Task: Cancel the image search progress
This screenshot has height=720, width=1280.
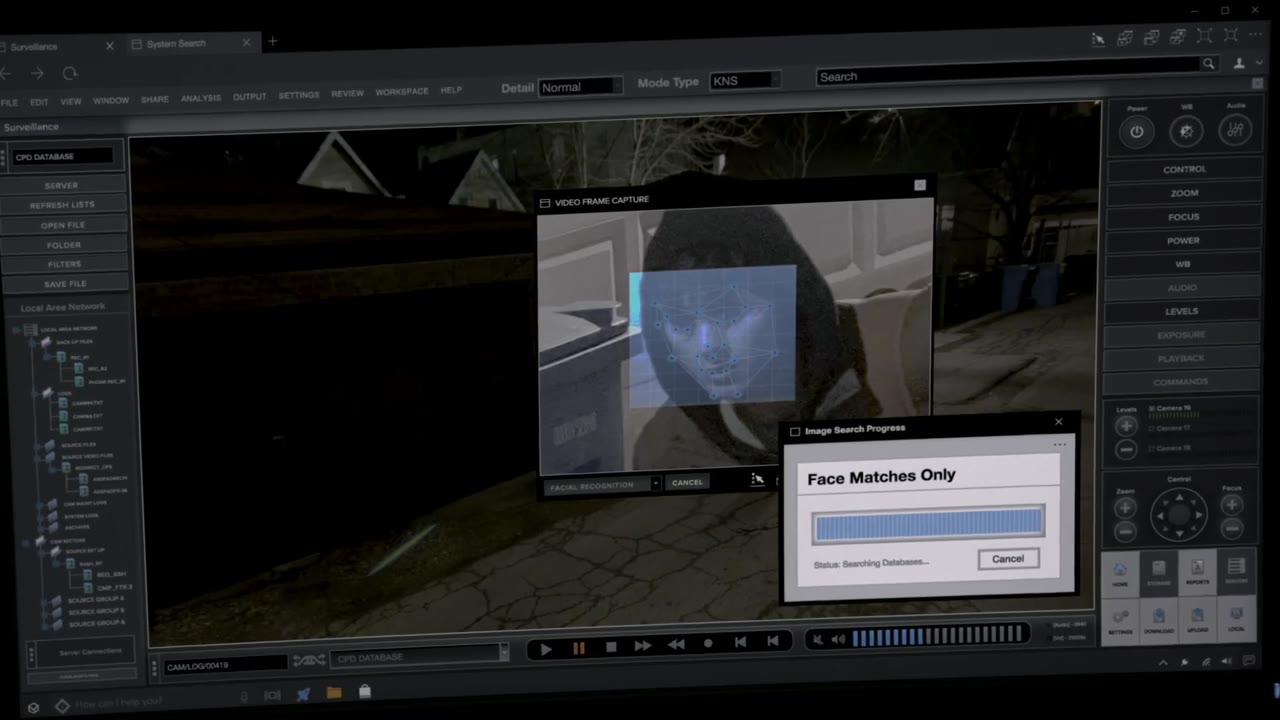Action: (x=1008, y=559)
